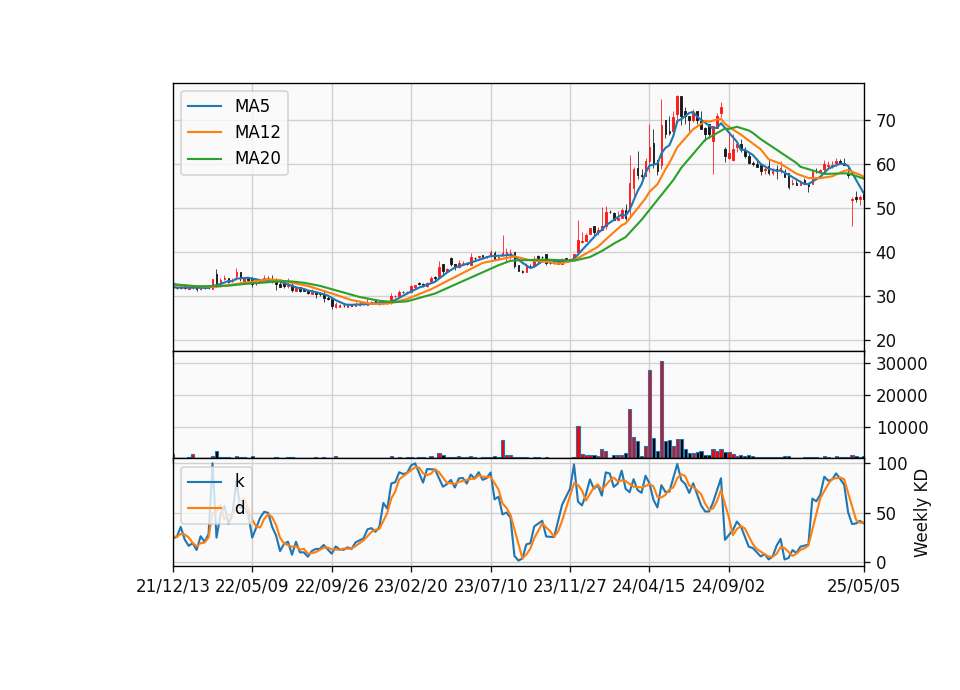Click the d legend label in the KD panel
The height and width of the screenshot is (690, 960).
(x=239, y=508)
